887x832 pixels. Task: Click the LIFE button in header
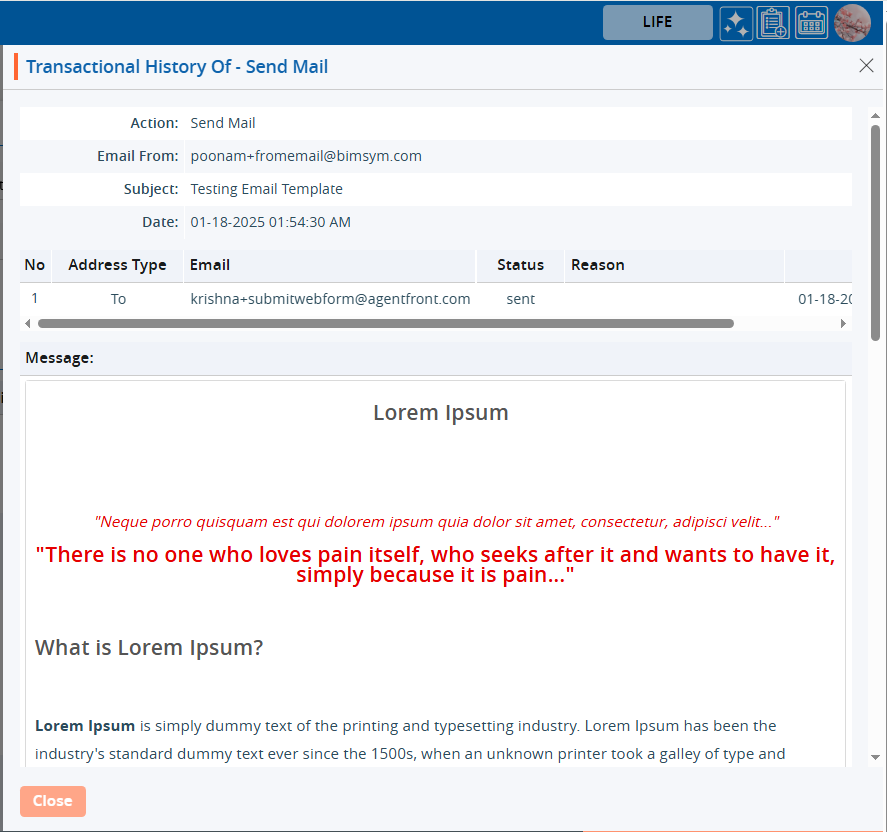click(x=657, y=22)
